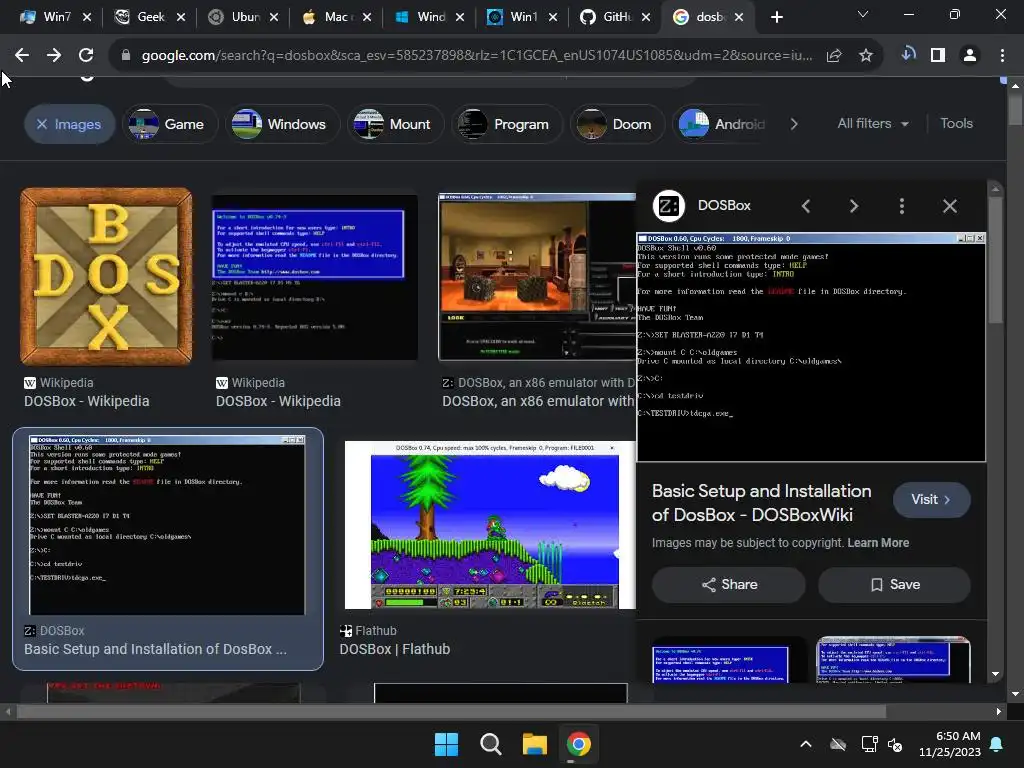Viewport: 1024px width, 768px height.
Task: Click the page horizontal scrollbar
Action: [451, 711]
